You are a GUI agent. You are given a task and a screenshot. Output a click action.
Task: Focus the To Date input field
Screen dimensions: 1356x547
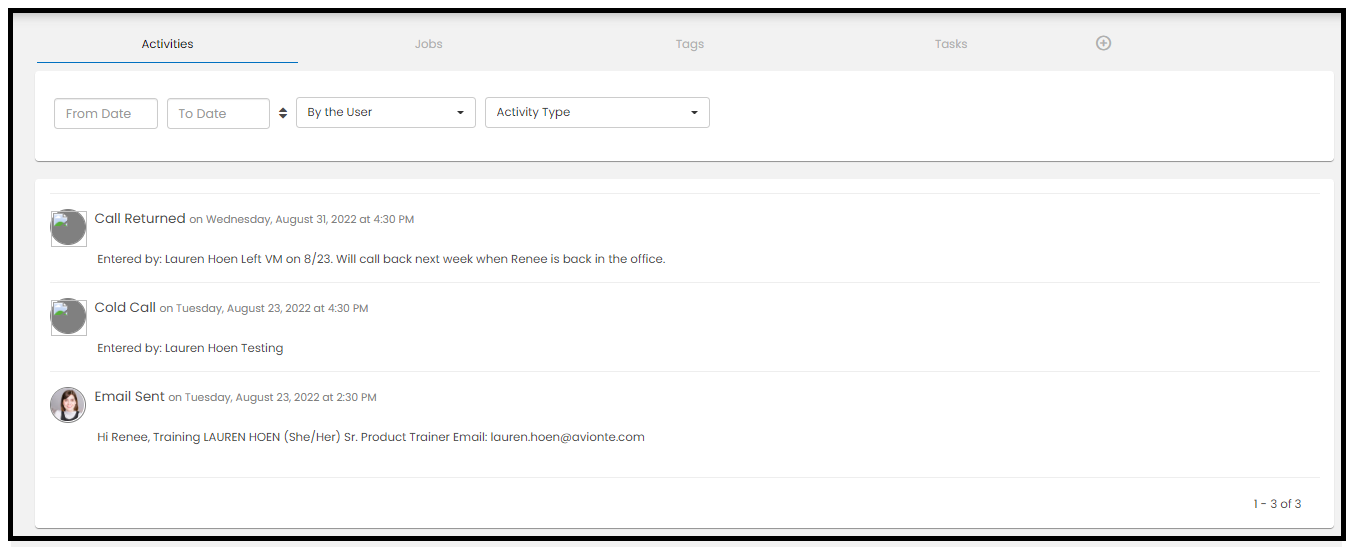click(x=218, y=114)
